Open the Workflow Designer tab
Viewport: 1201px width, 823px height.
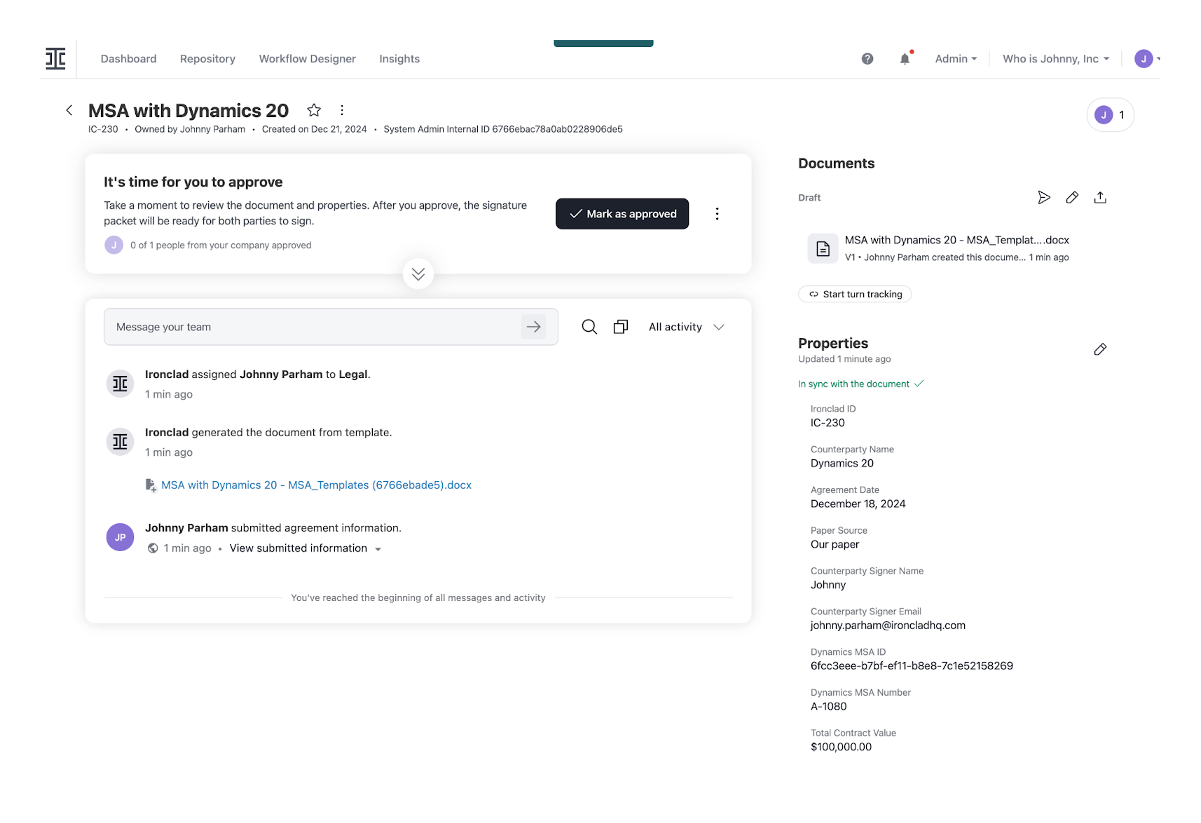coord(307,59)
